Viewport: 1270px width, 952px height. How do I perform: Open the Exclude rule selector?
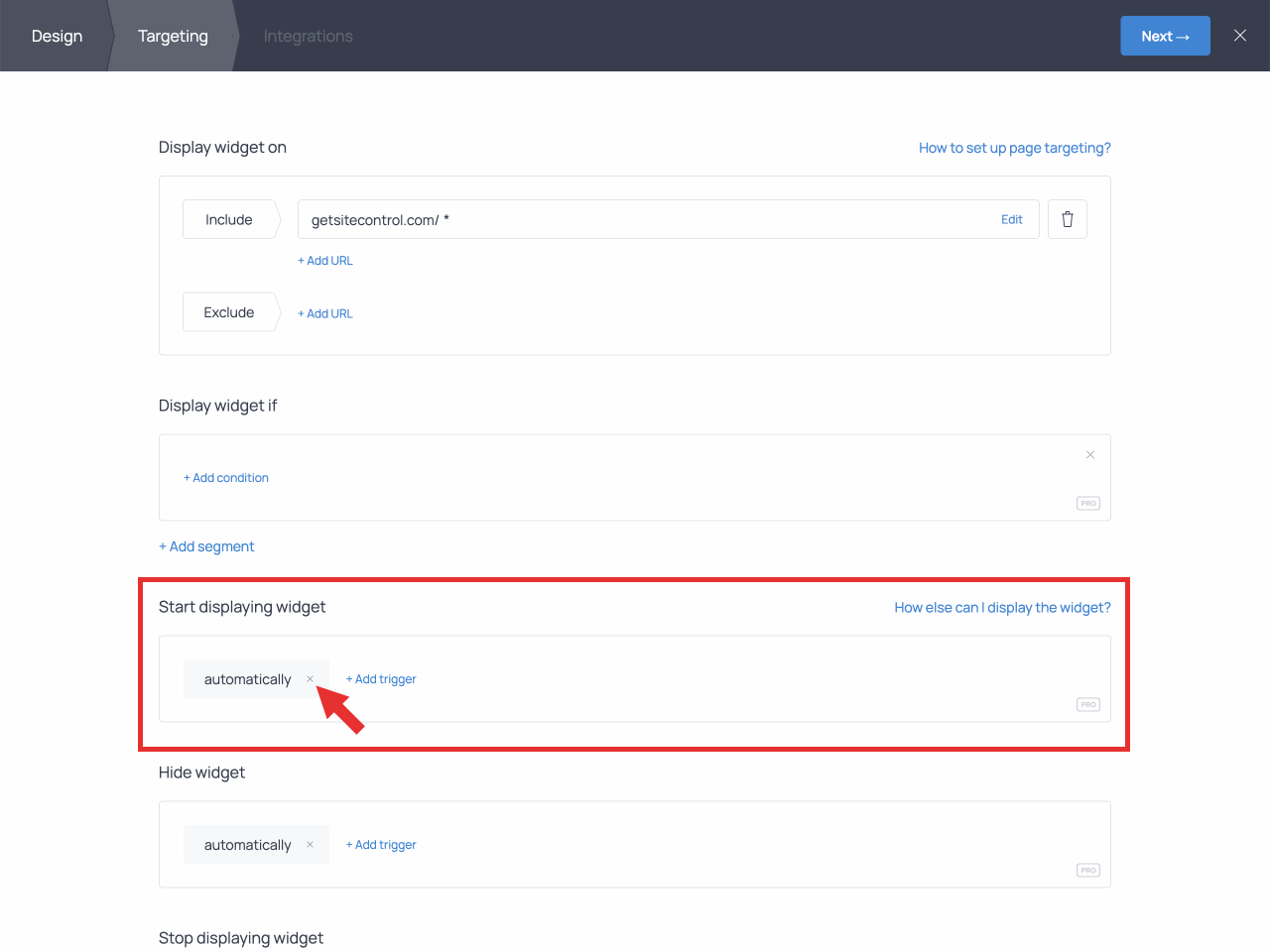(229, 311)
